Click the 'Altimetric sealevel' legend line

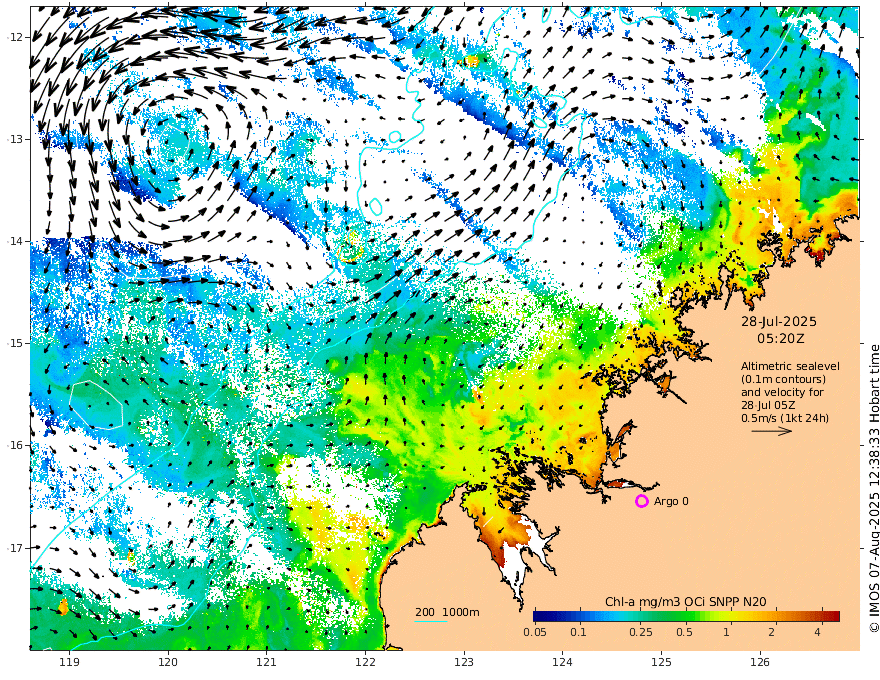tap(790, 366)
